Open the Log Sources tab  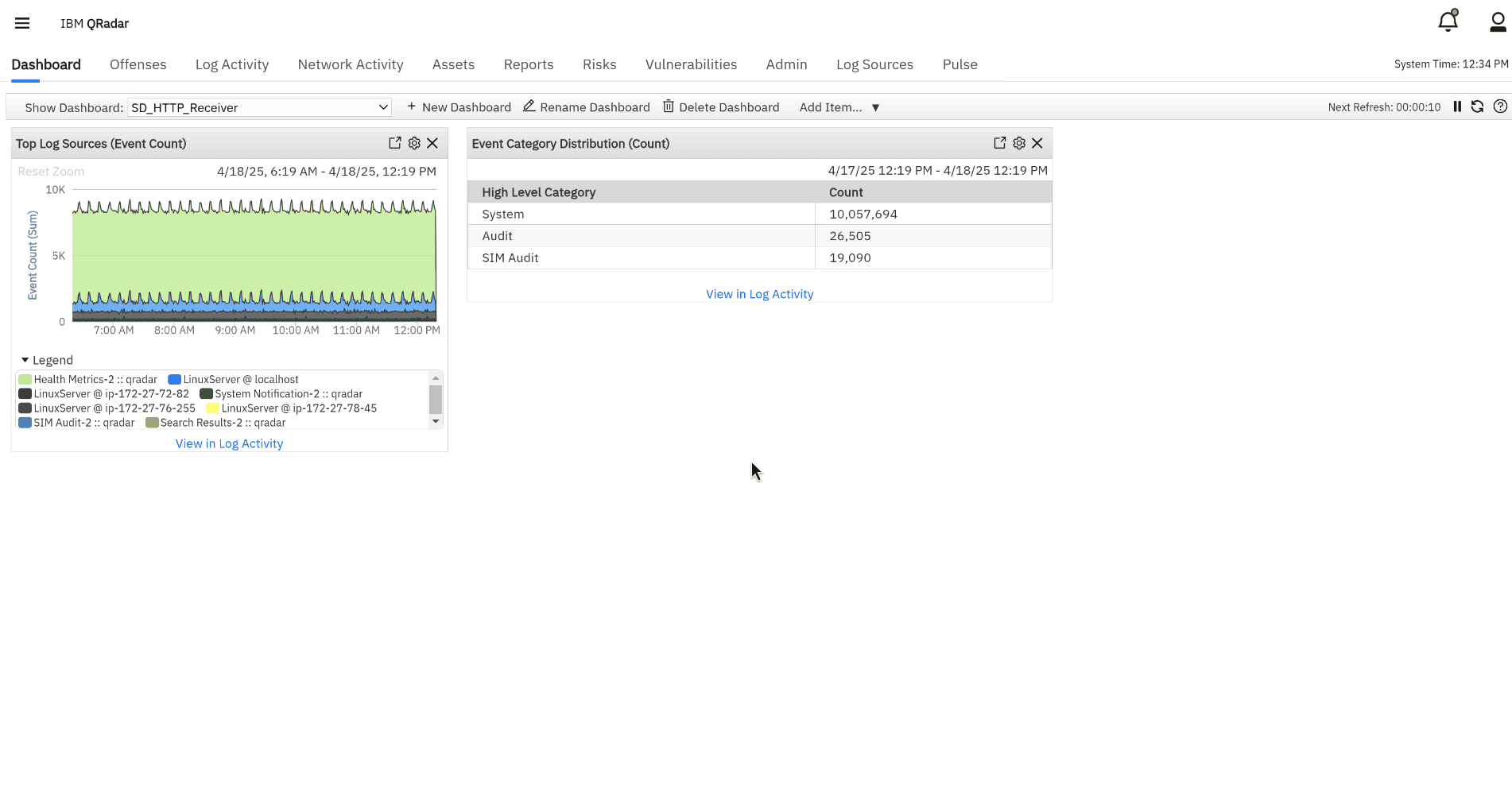click(874, 64)
